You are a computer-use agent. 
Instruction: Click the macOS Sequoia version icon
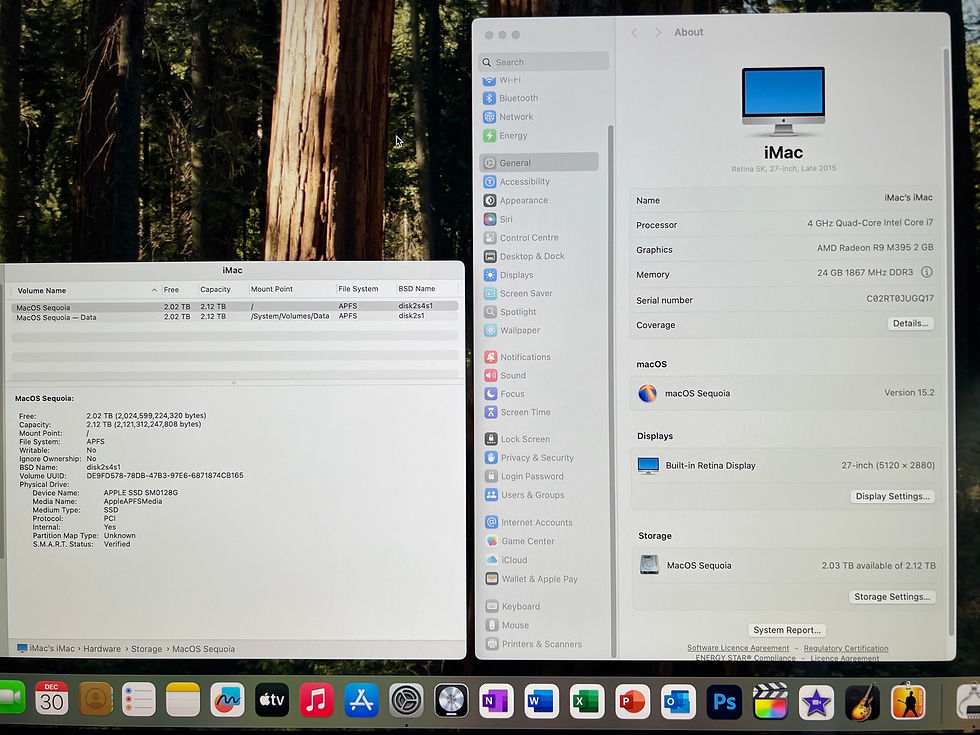(x=648, y=393)
